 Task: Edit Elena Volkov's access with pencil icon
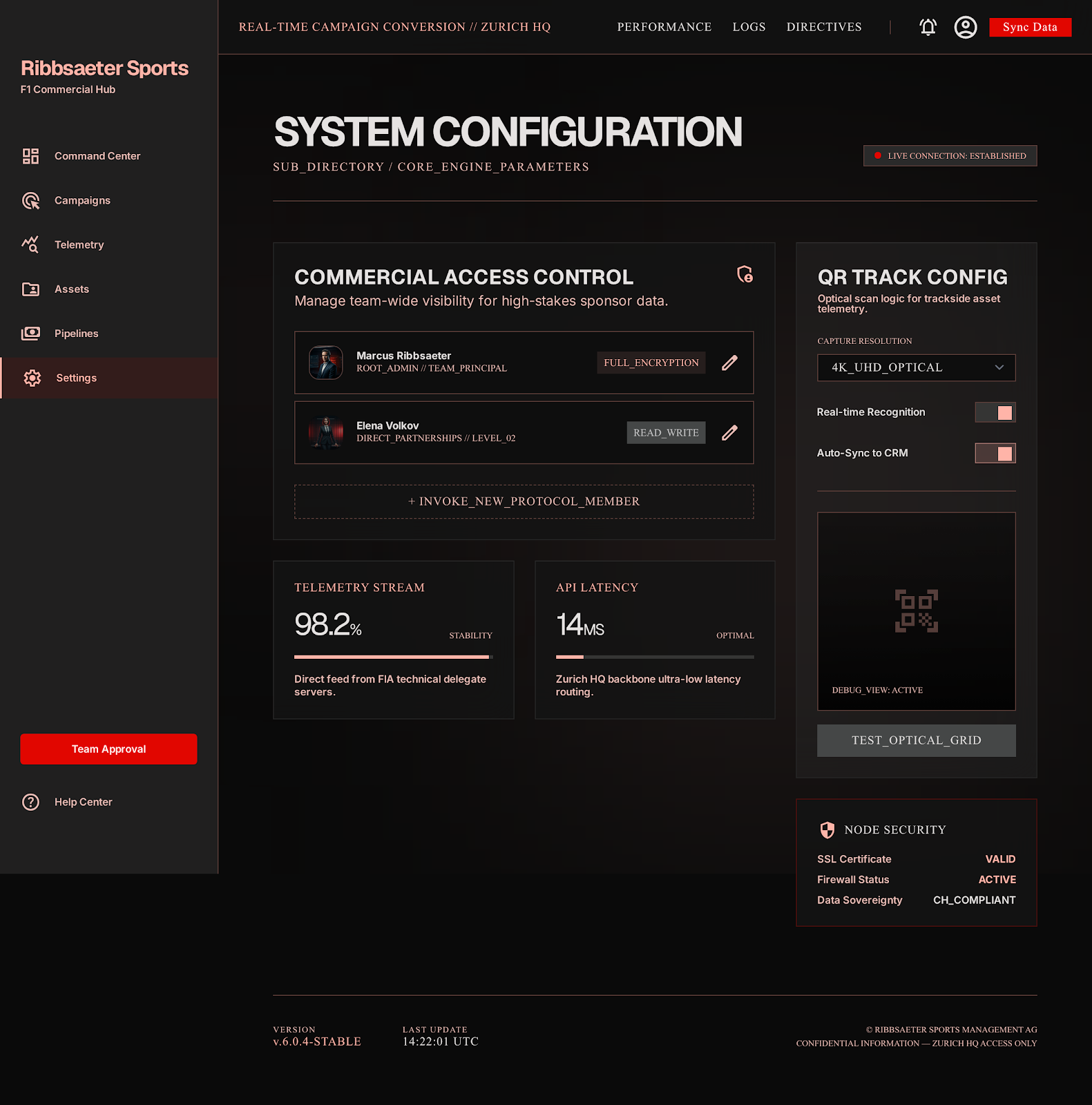[729, 433]
